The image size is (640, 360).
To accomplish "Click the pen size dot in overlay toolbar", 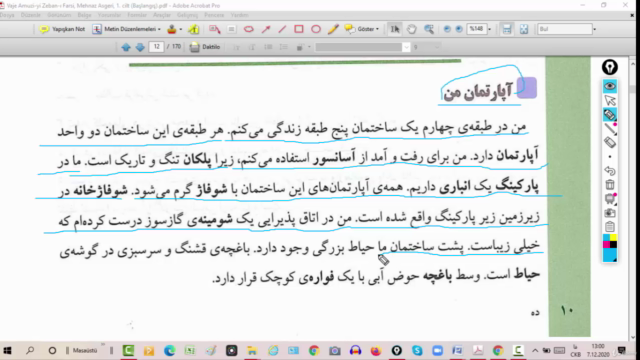I will (x=610, y=157).
